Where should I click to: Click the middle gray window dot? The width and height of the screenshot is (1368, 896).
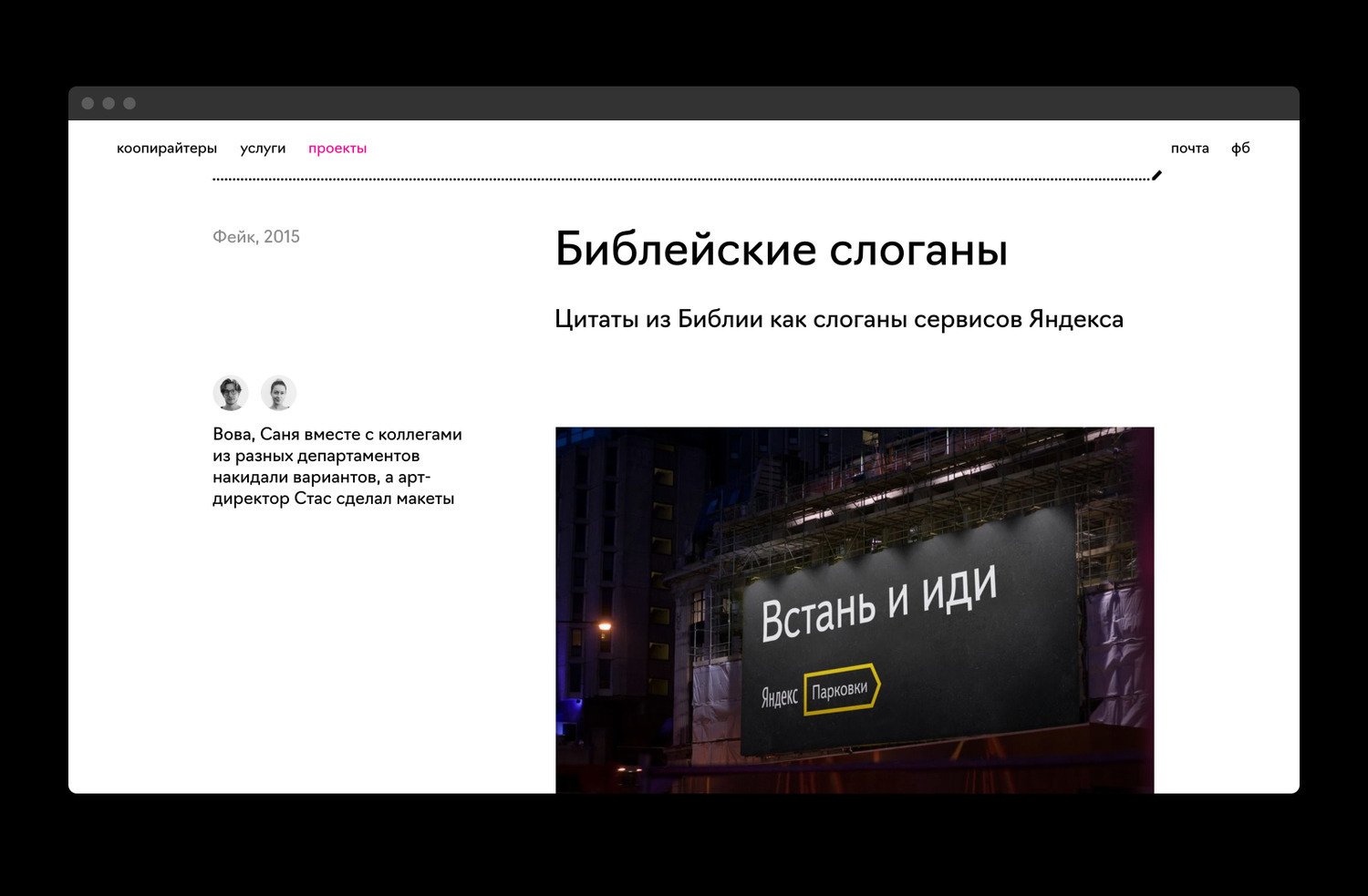pos(109,104)
